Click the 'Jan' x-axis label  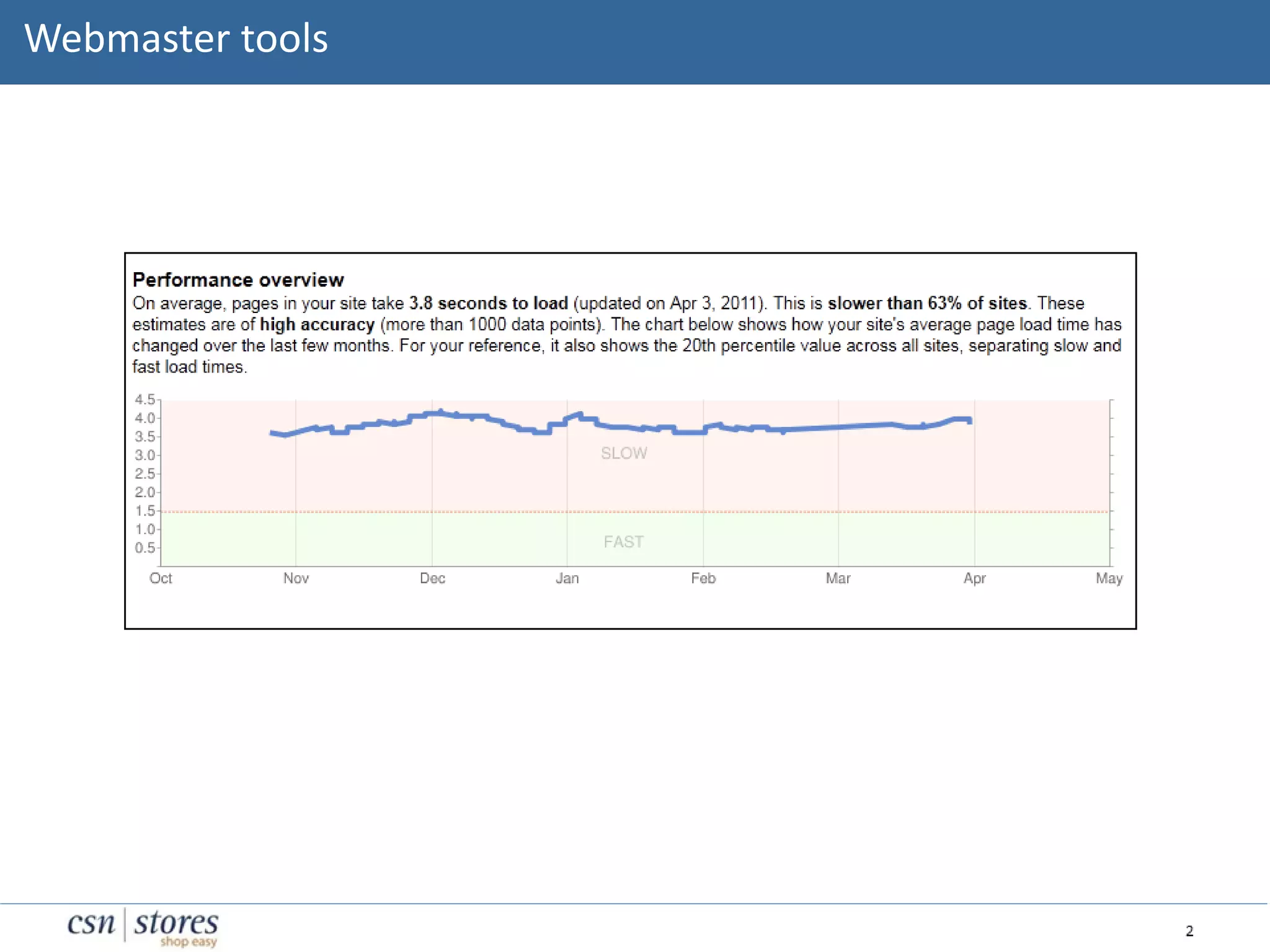(x=567, y=578)
